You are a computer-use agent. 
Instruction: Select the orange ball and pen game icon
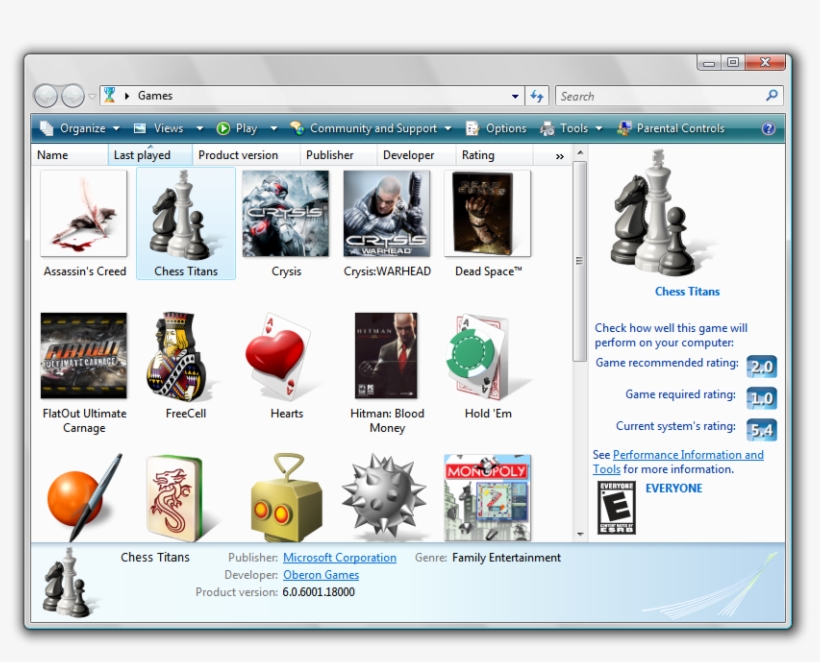84,497
